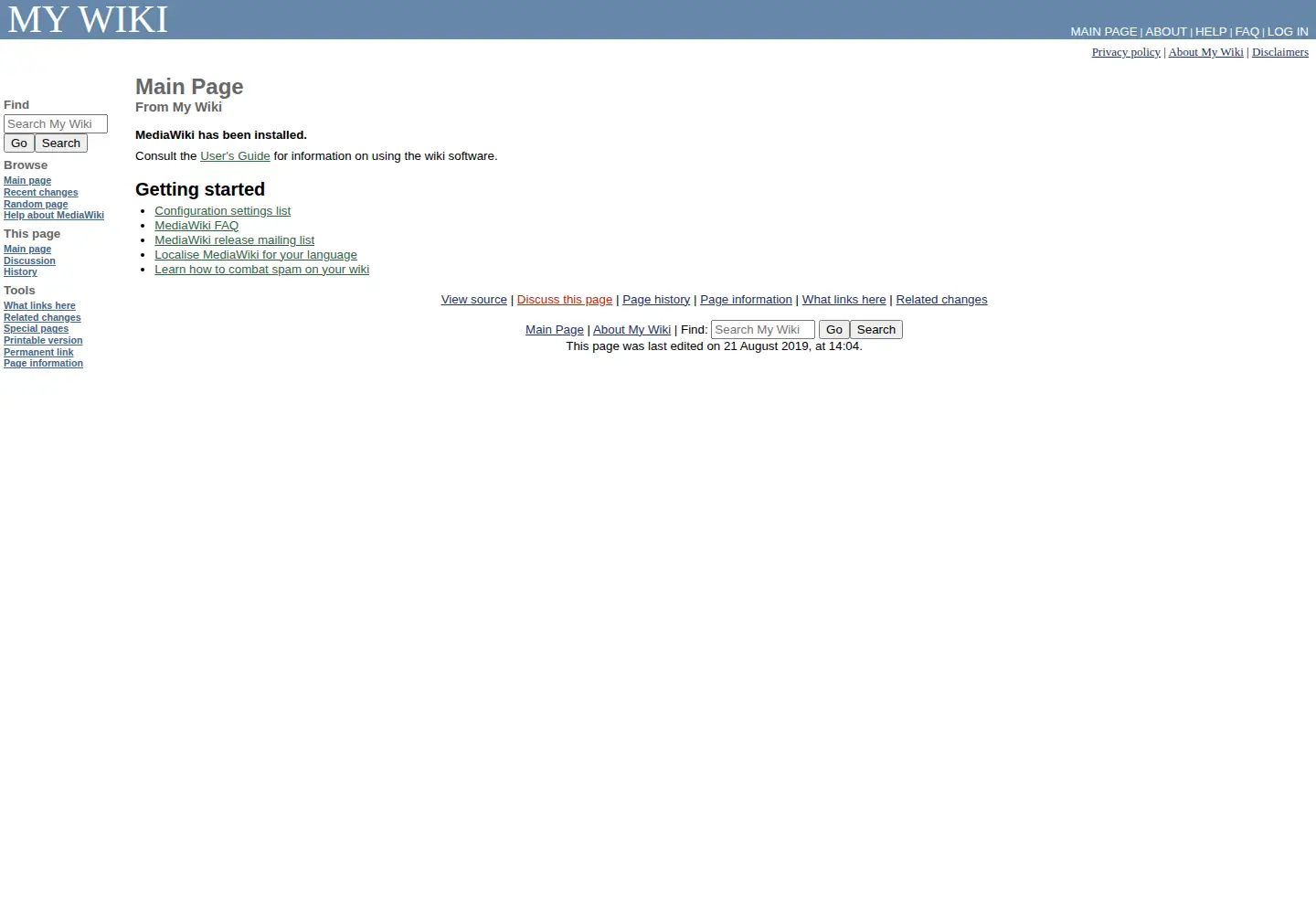Open the Printable version
1316x914 pixels.
tap(43, 341)
